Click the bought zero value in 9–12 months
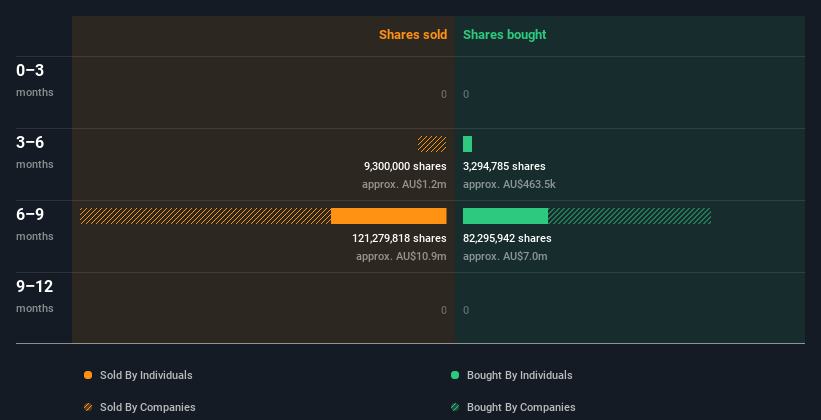Viewport: 821px width, 420px height. (x=466, y=310)
